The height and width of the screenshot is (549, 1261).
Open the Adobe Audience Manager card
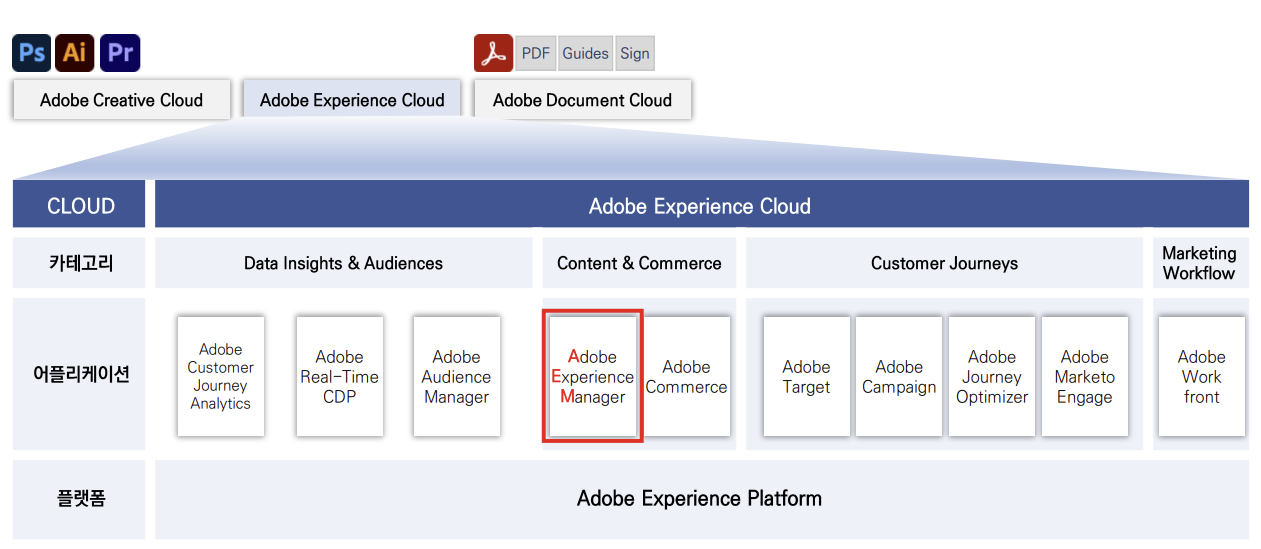pos(457,376)
